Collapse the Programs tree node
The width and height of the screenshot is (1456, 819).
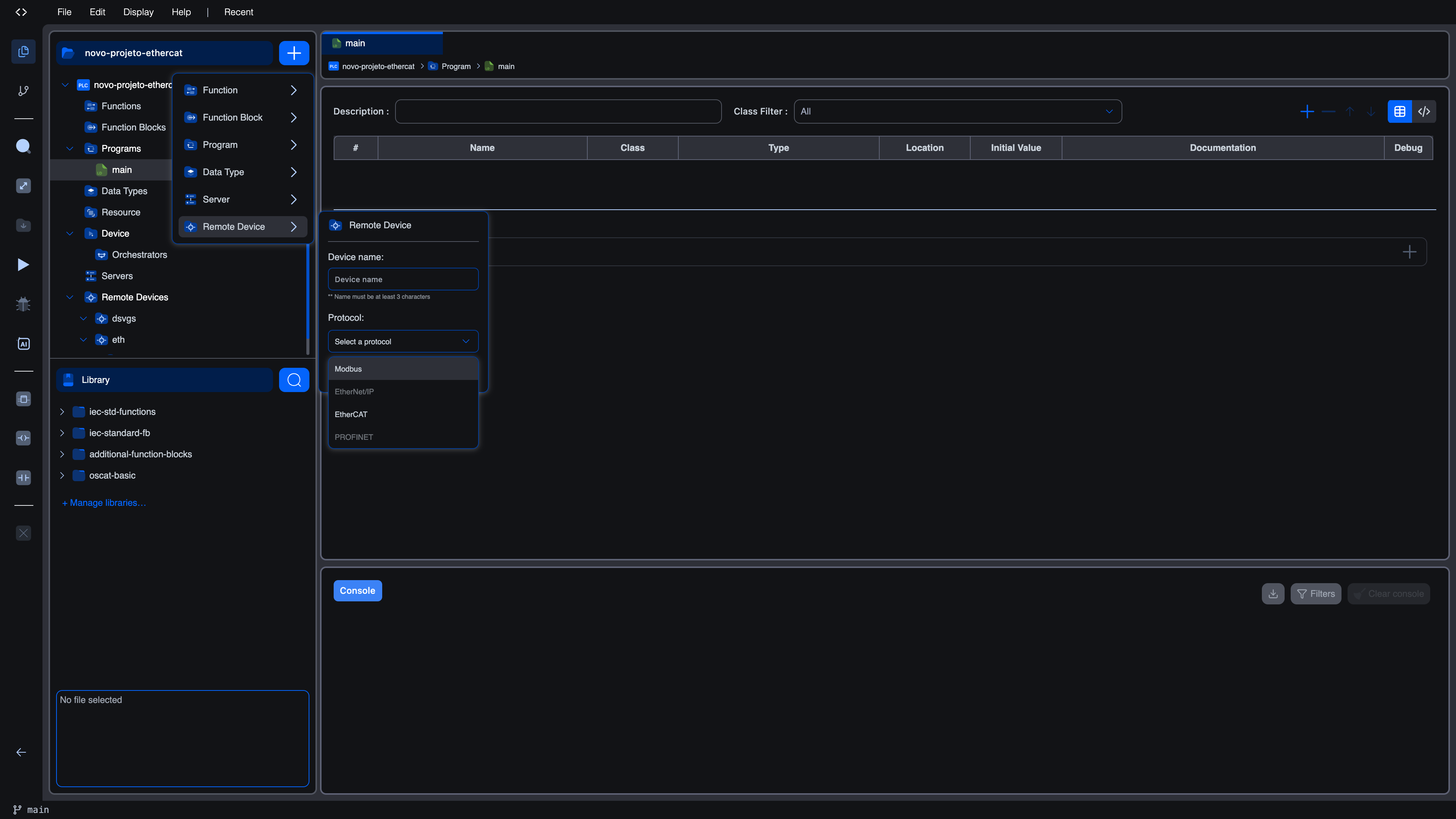[x=70, y=149]
